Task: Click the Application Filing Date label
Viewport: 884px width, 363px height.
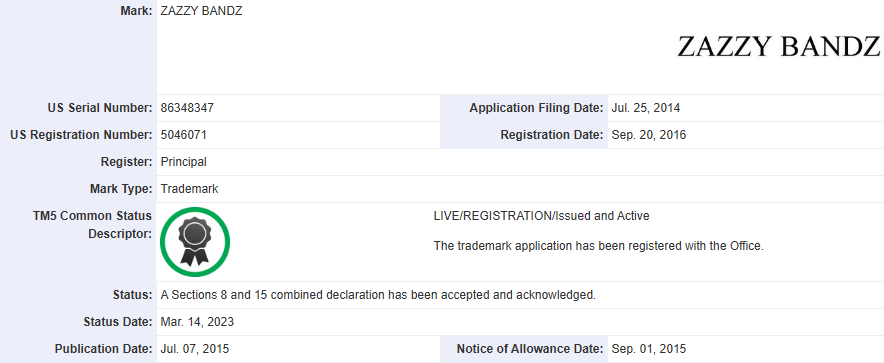Action: 536,108
